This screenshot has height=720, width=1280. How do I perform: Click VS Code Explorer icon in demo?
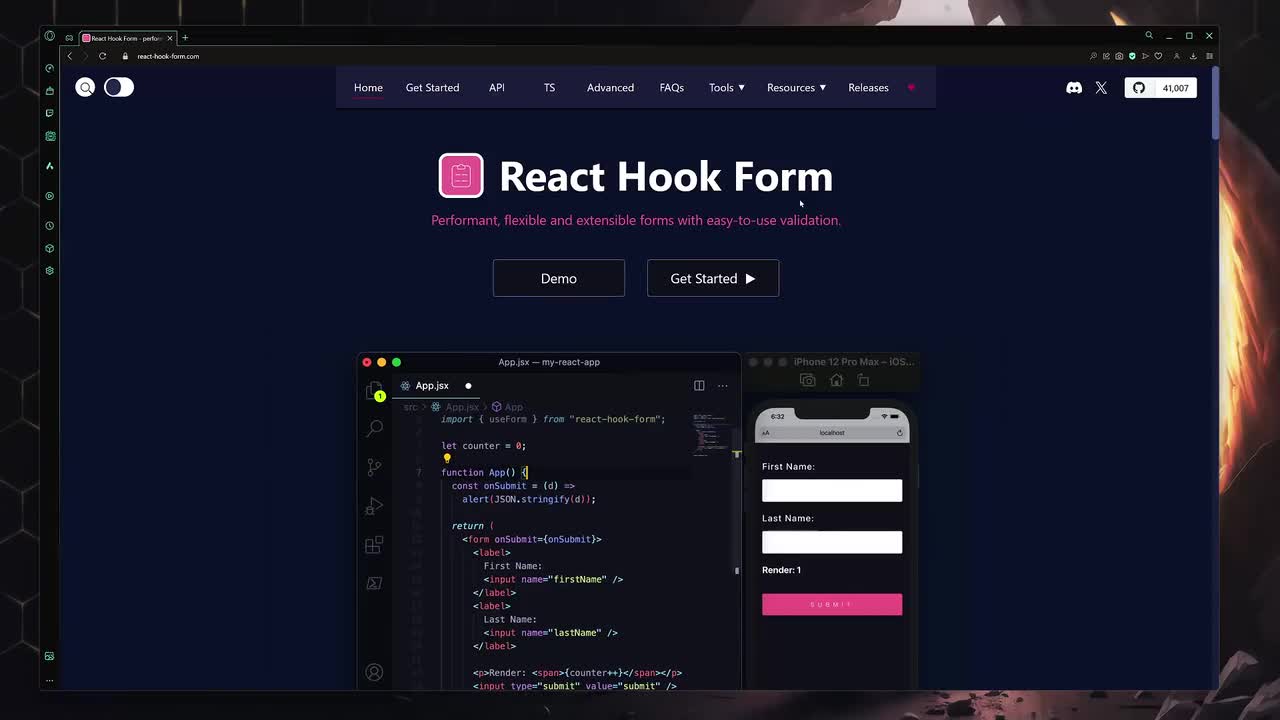click(x=374, y=391)
